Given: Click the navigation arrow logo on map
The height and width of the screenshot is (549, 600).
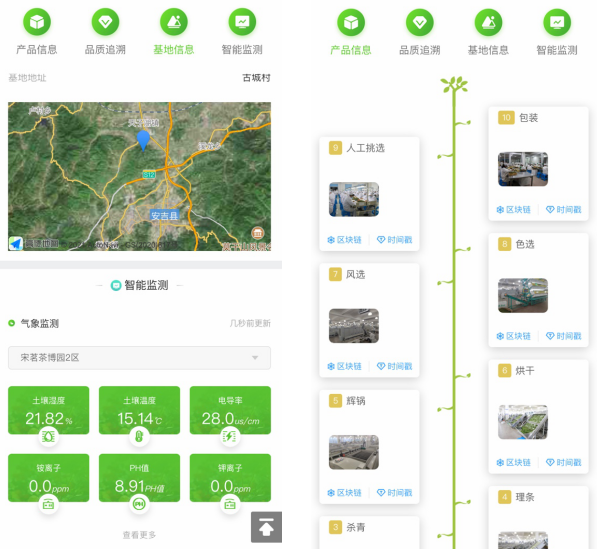Looking at the screenshot, I should pos(16,244).
